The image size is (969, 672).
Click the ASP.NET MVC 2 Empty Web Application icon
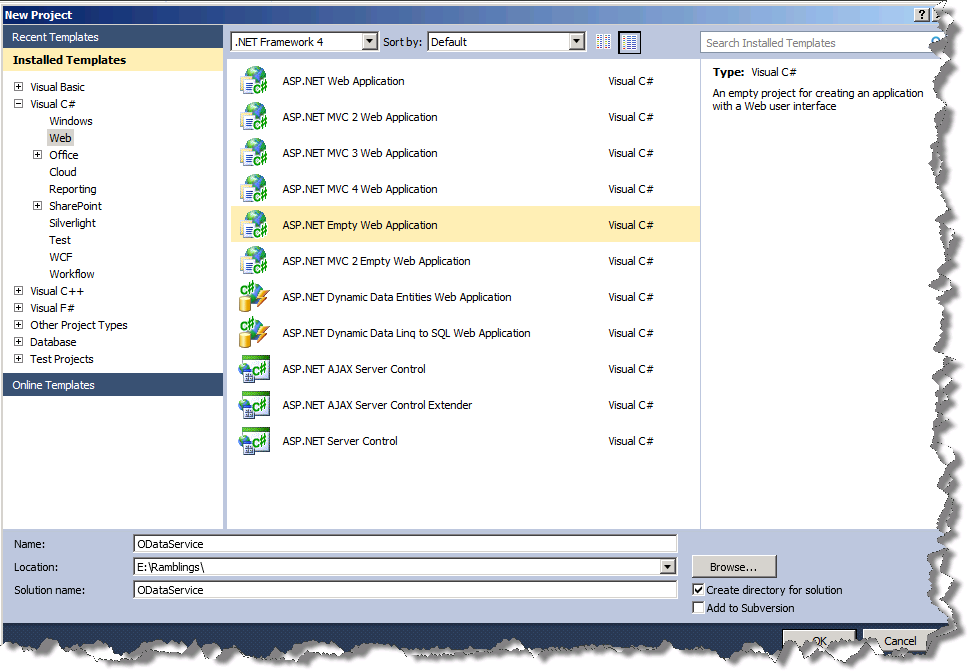click(x=254, y=260)
